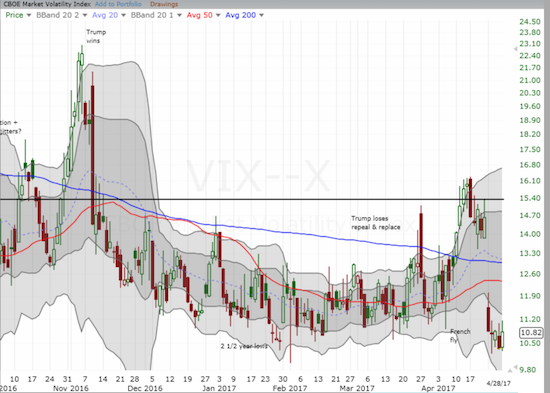The image size is (550, 393).
Task: Click the 24.50 price axis label
Action: pos(530,22)
